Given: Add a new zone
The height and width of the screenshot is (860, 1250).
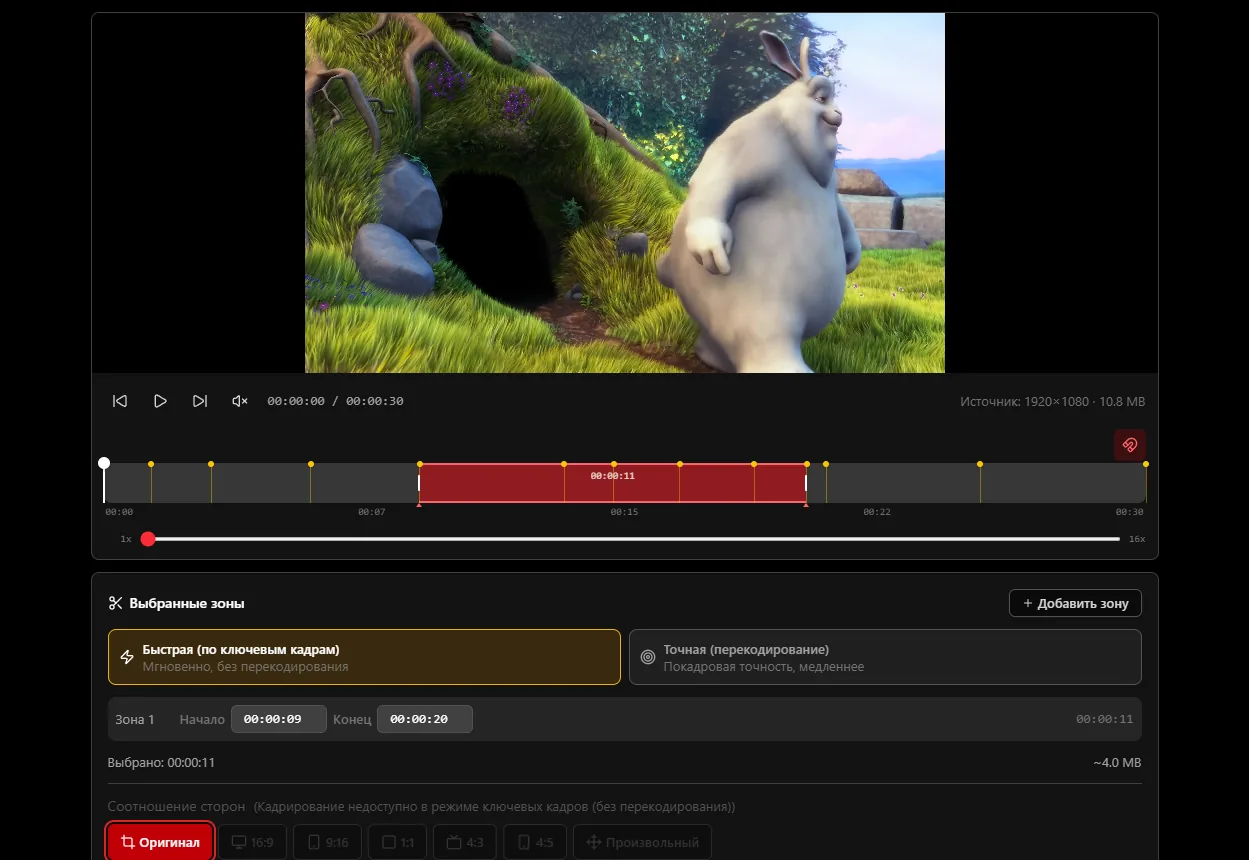Looking at the screenshot, I should pos(1075,603).
